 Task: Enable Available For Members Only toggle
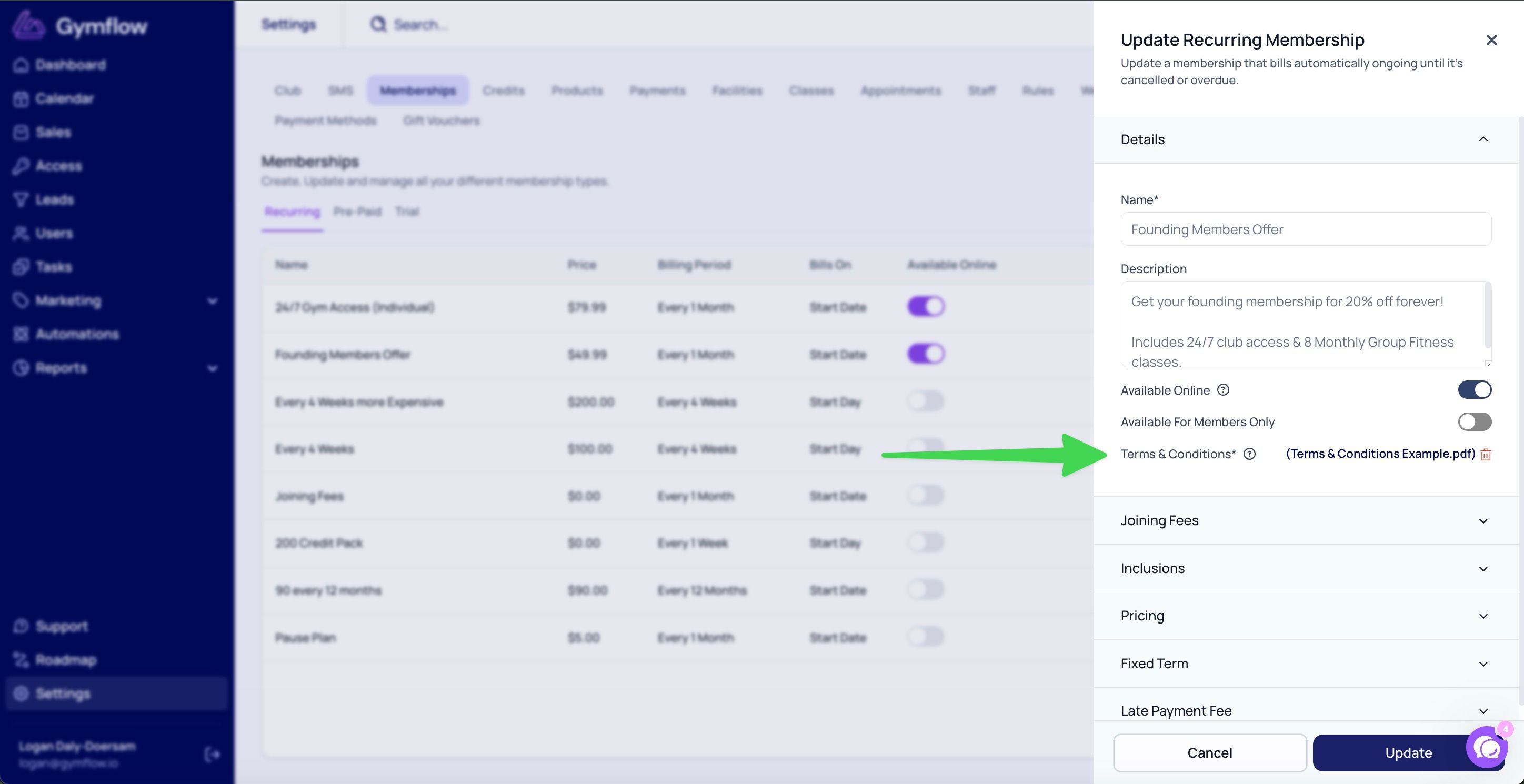click(x=1475, y=422)
